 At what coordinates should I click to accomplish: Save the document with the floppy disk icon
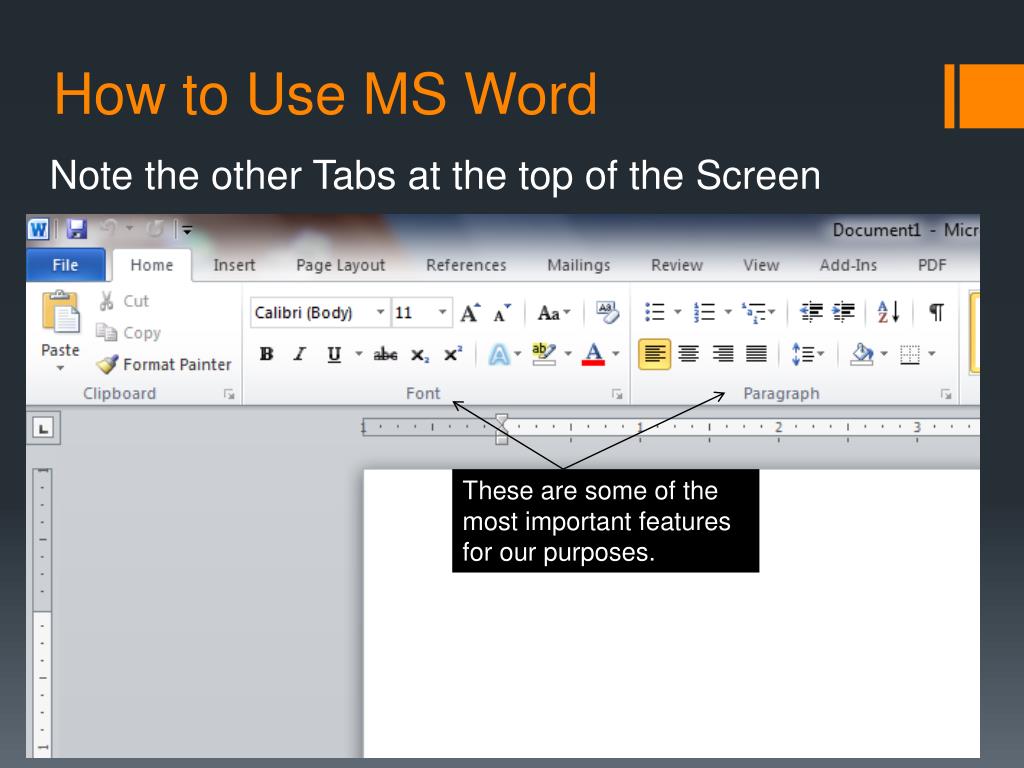[x=76, y=229]
